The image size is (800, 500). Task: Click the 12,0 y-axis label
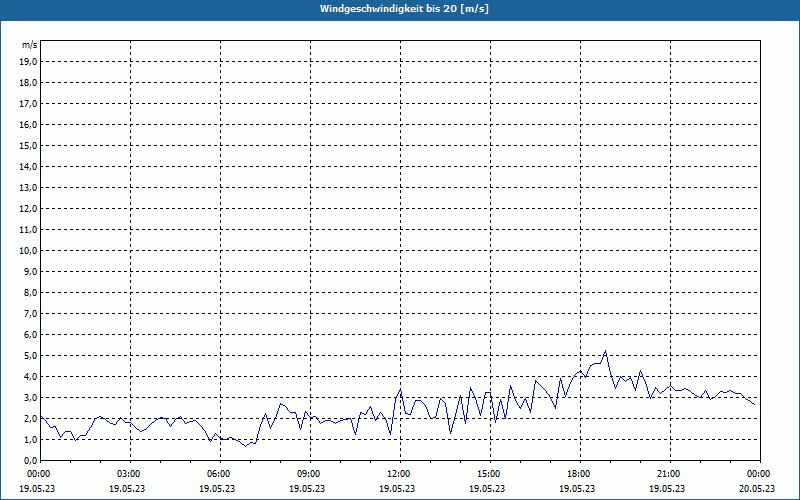click(x=28, y=209)
